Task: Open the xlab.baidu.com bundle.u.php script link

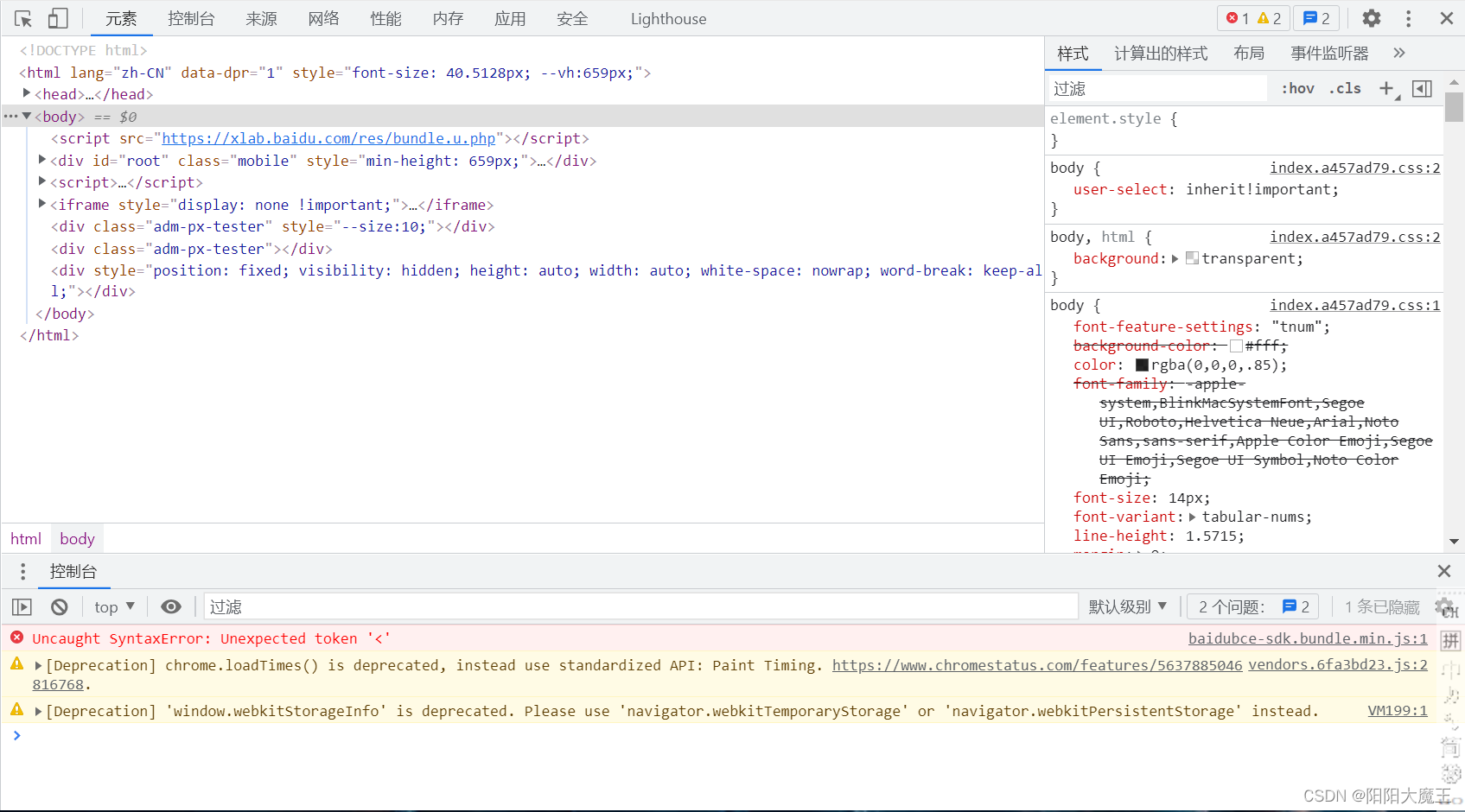Action: point(328,138)
